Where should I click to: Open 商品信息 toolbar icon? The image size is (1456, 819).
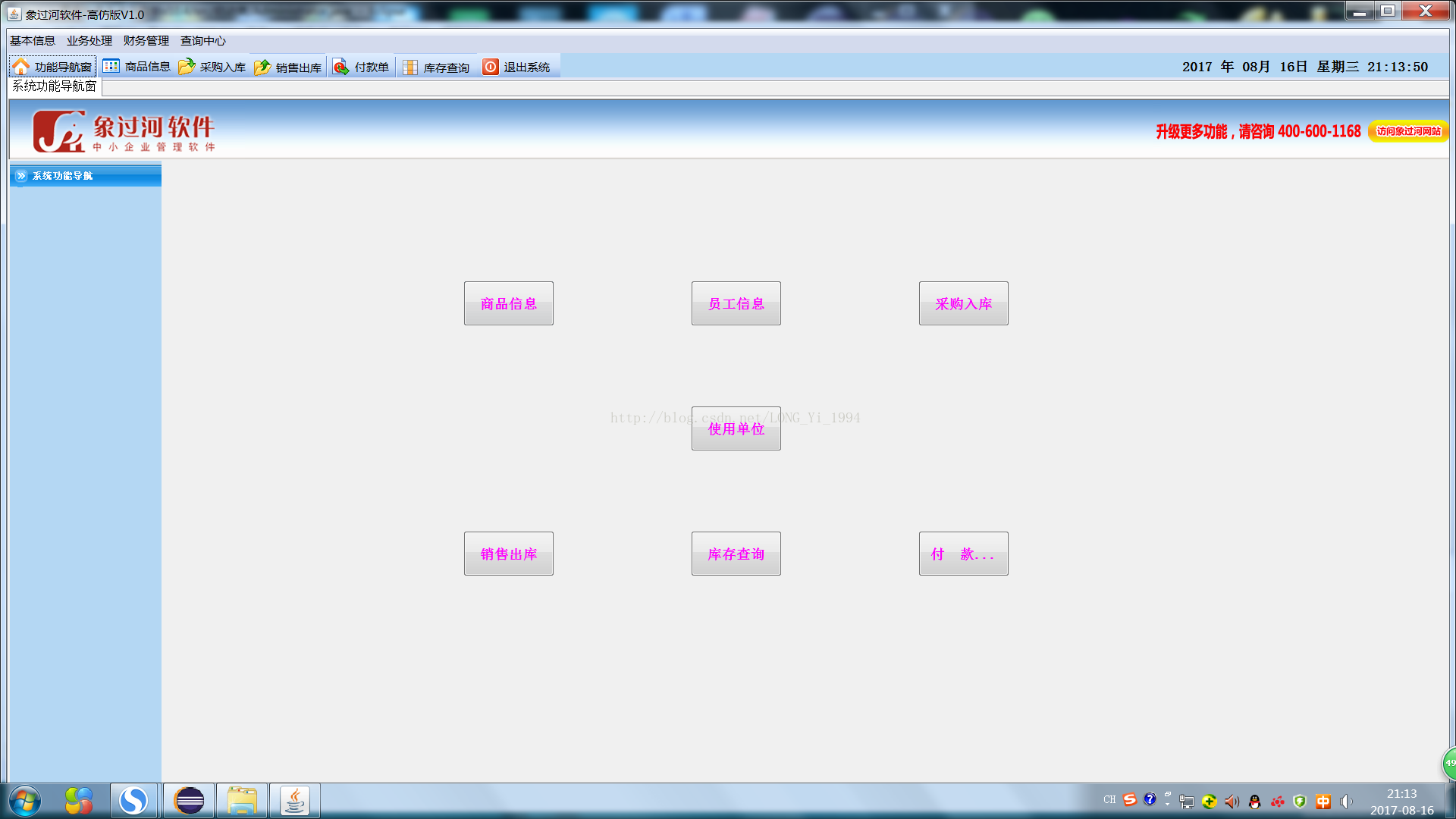point(111,67)
